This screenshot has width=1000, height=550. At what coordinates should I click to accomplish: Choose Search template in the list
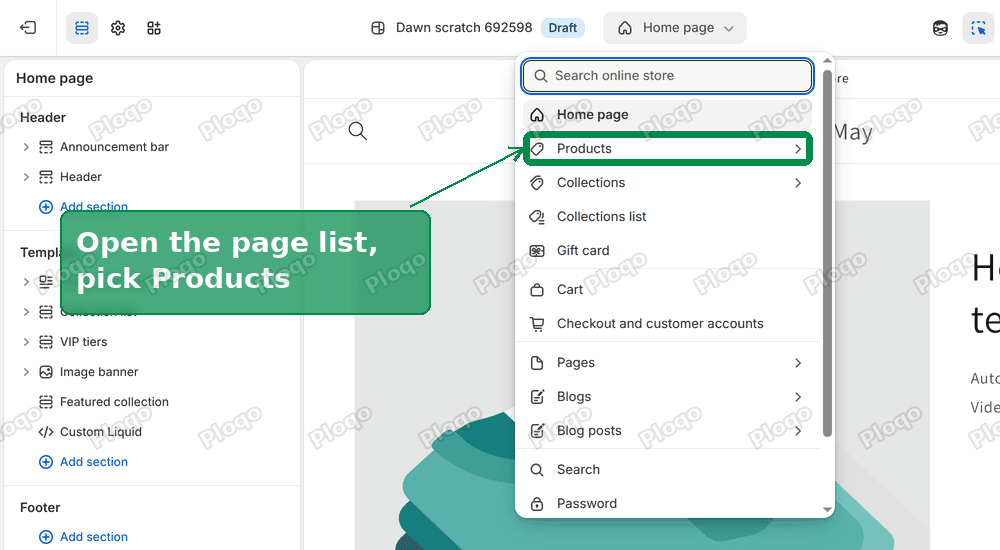[667, 470]
